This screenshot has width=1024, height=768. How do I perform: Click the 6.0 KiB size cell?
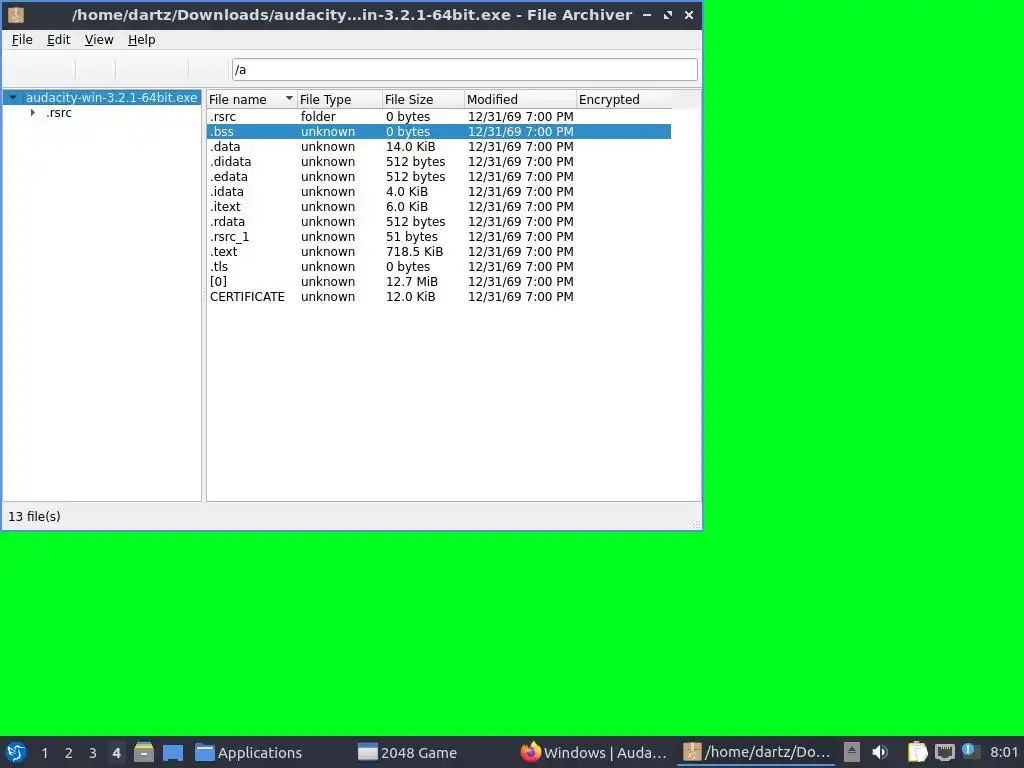click(x=406, y=206)
